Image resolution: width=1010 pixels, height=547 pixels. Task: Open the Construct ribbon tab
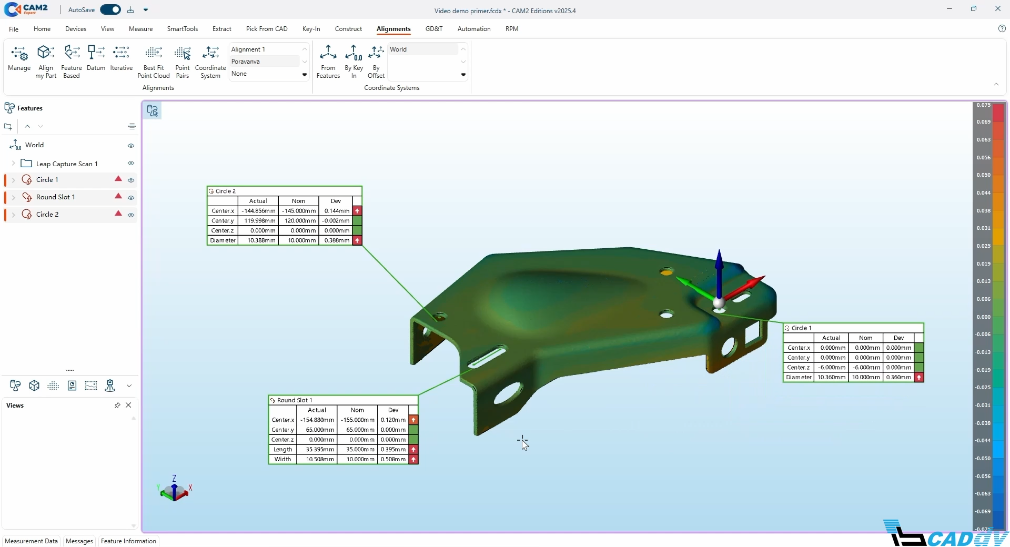click(x=348, y=29)
